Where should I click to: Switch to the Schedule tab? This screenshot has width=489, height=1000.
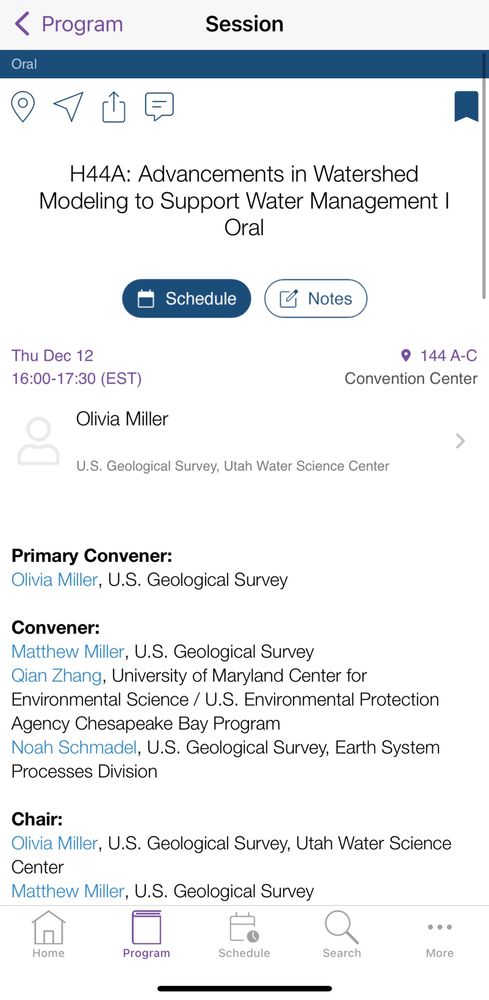tap(244, 934)
